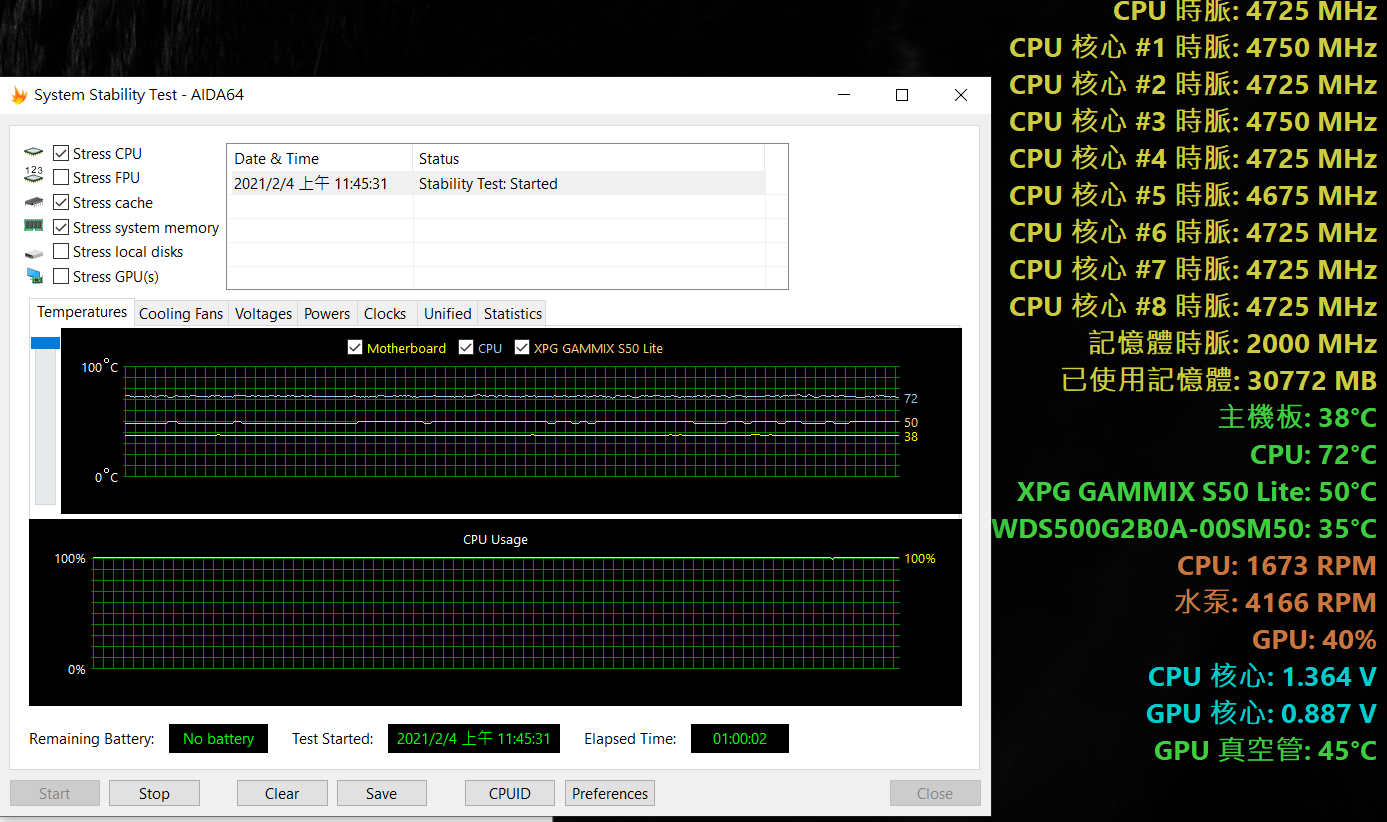Click the disk drive icon beside Stress local disks

click(34, 252)
